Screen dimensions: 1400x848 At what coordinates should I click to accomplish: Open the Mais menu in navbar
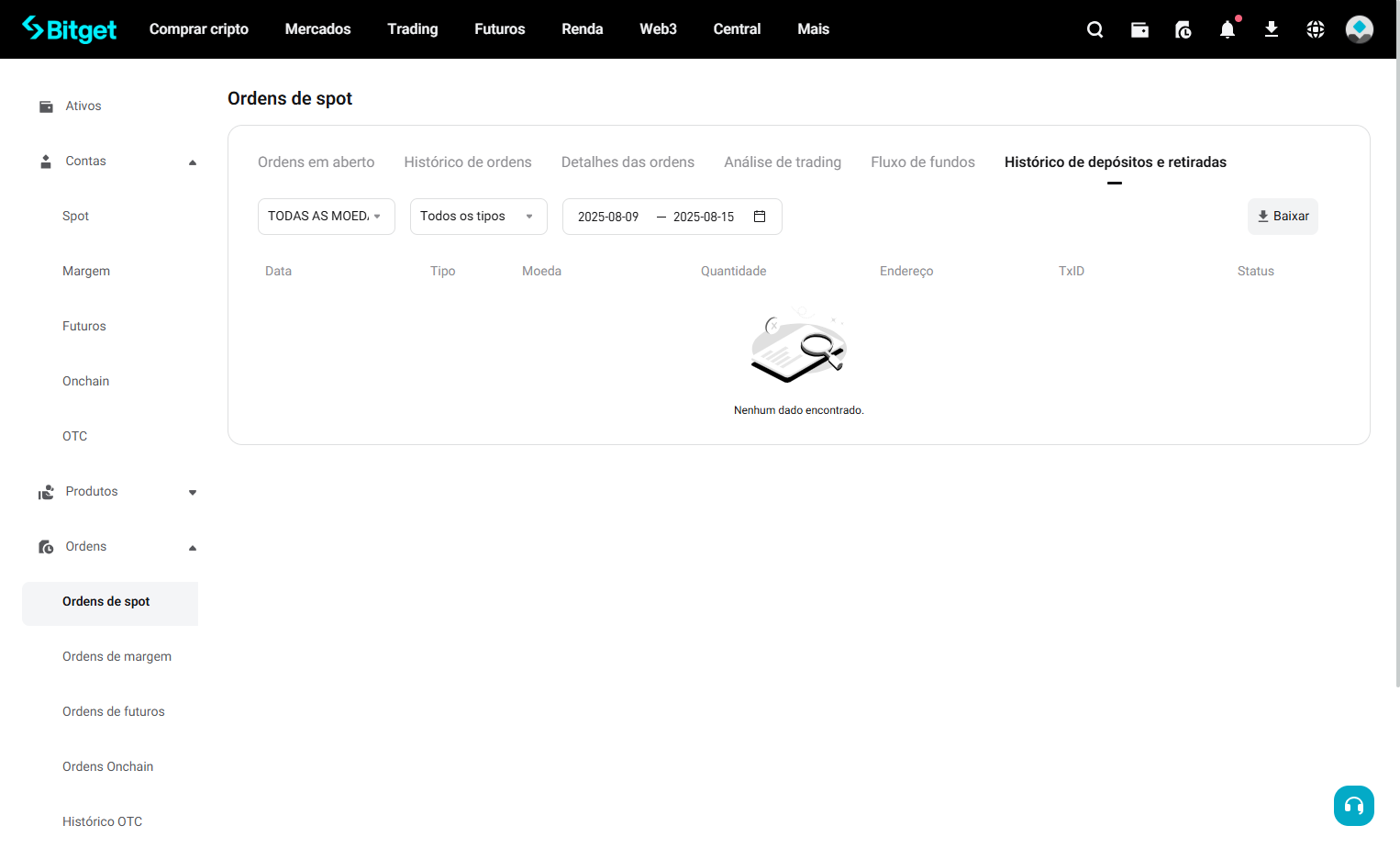point(814,29)
